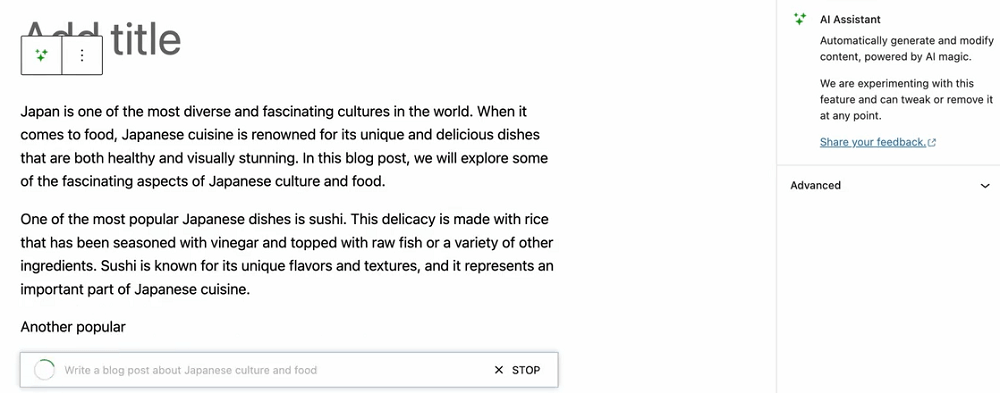Click the X icon beside STOP

click(499, 370)
